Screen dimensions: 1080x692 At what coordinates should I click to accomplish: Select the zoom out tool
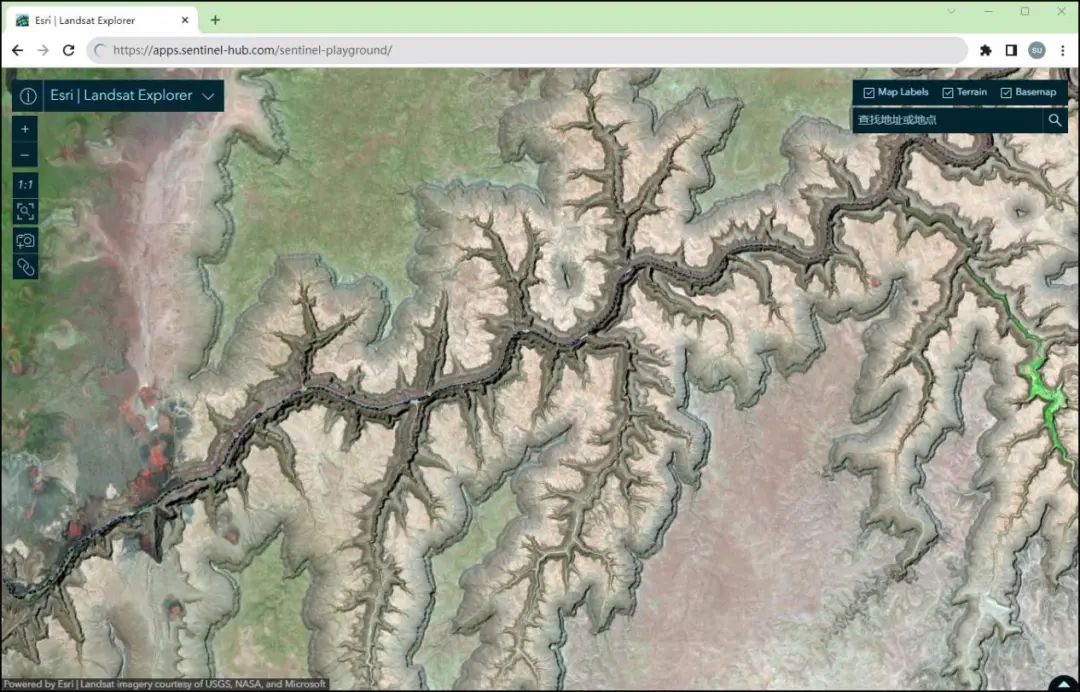click(24, 156)
